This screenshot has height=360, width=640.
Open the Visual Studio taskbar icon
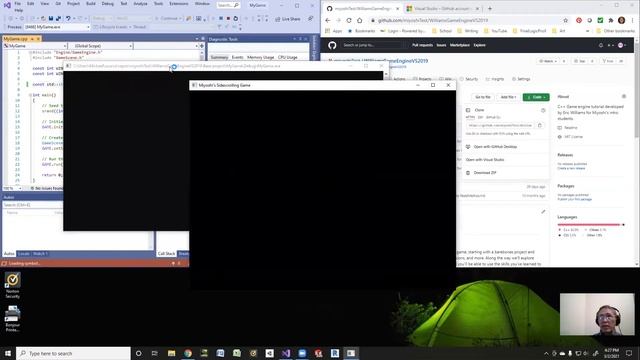(286, 353)
